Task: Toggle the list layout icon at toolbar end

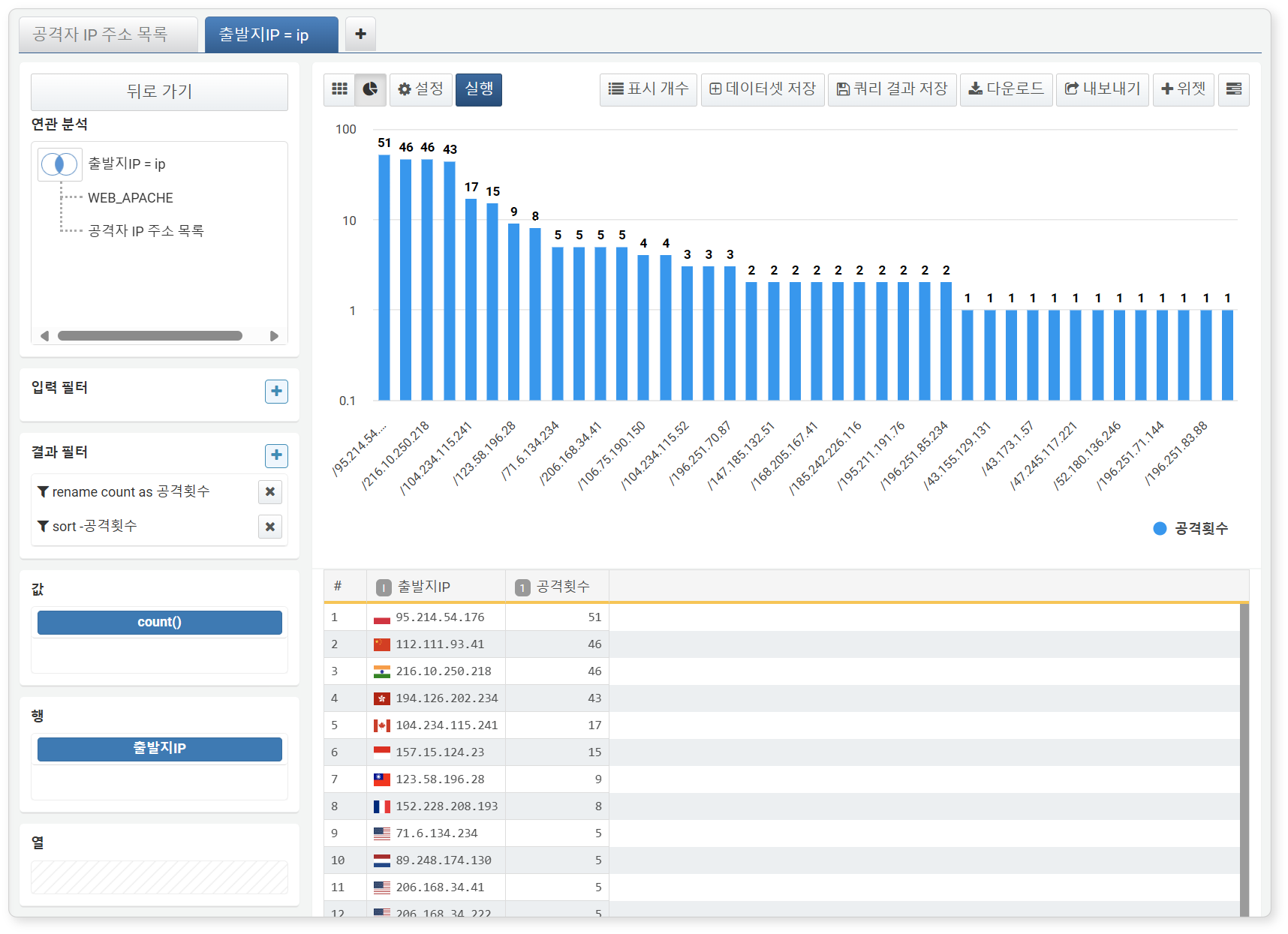Action: tap(1234, 89)
